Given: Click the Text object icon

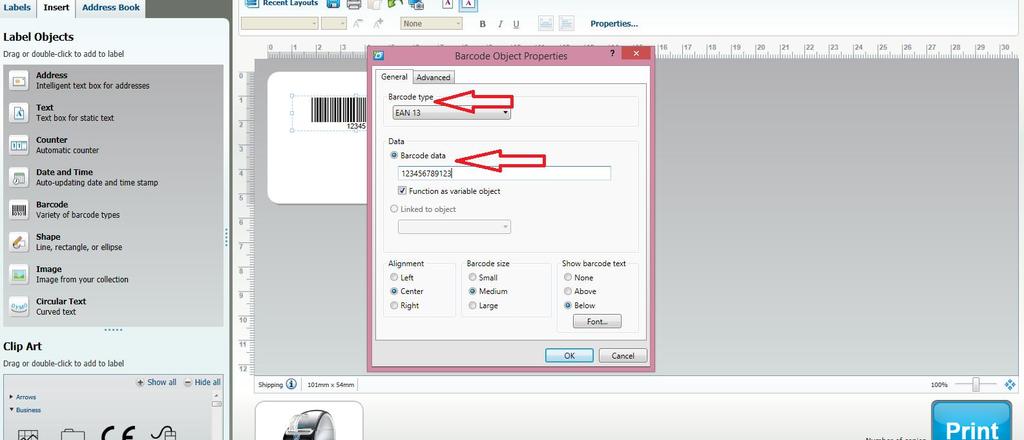Looking at the screenshot, I should click(x=18, y=113).
